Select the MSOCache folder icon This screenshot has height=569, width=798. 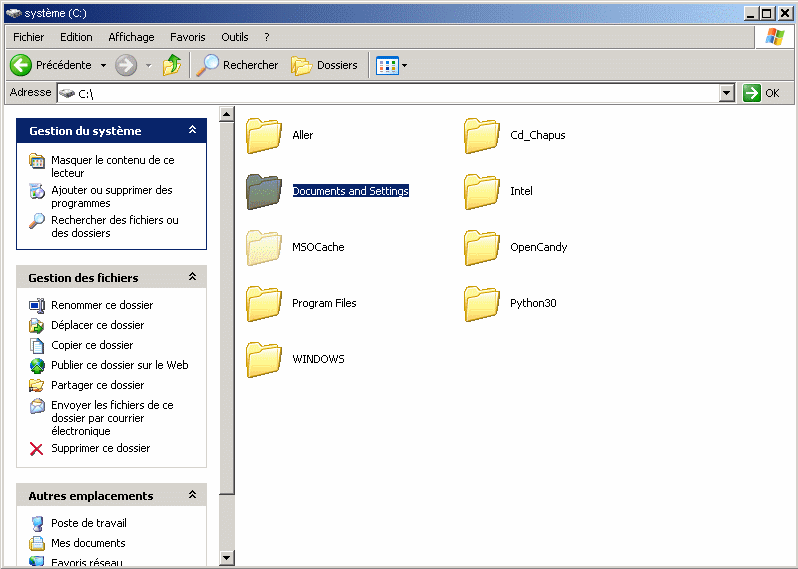264,247
